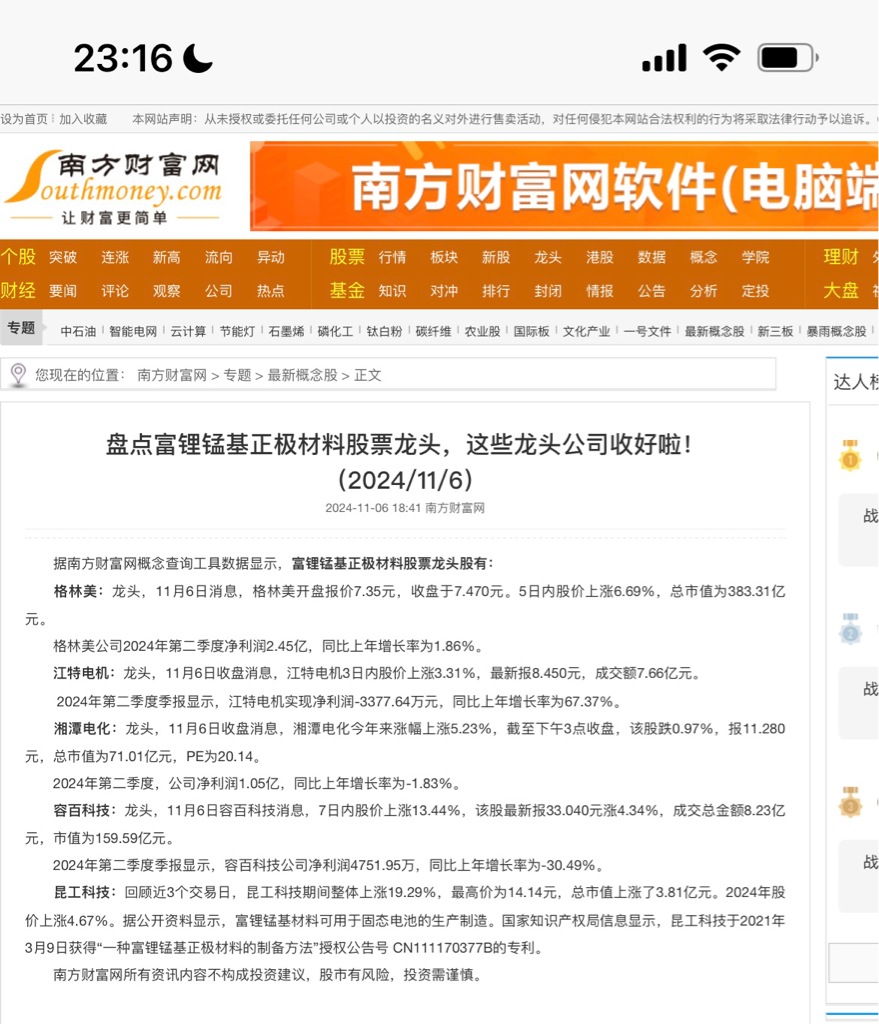Open the 云计算 topic link
Screen dimensions: 879x1024
click(x=188, y=332)
